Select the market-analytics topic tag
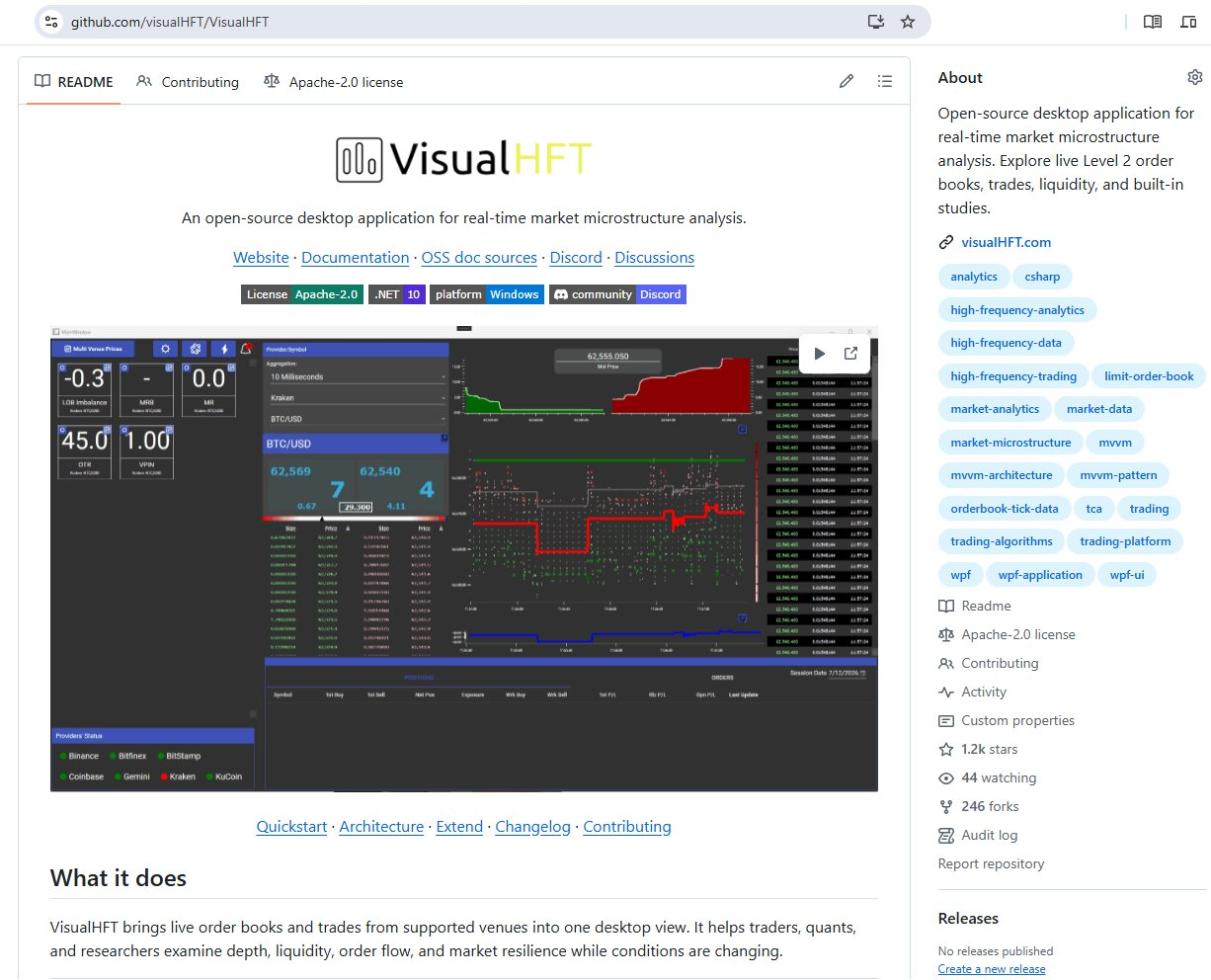 pos(995,409)
